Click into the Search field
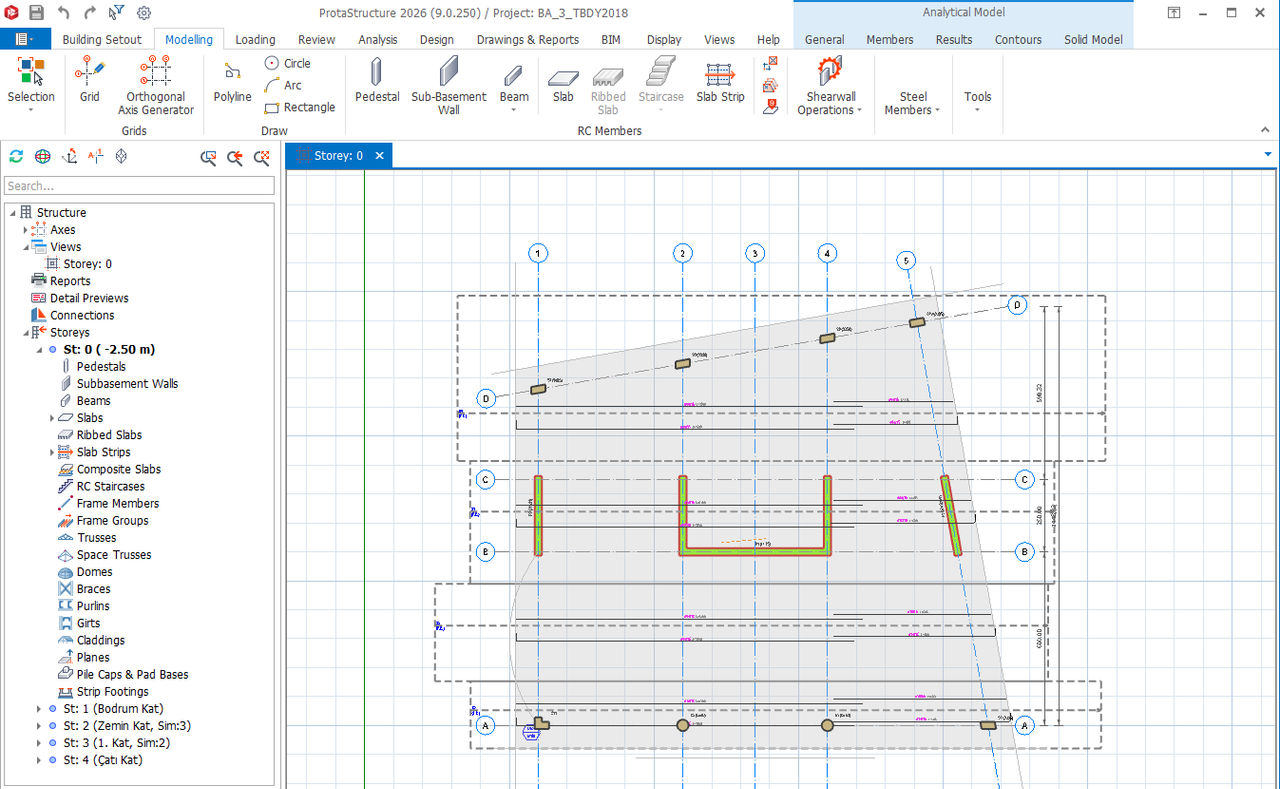Viewport: 1280px width, 789px height. pos(139,186)
